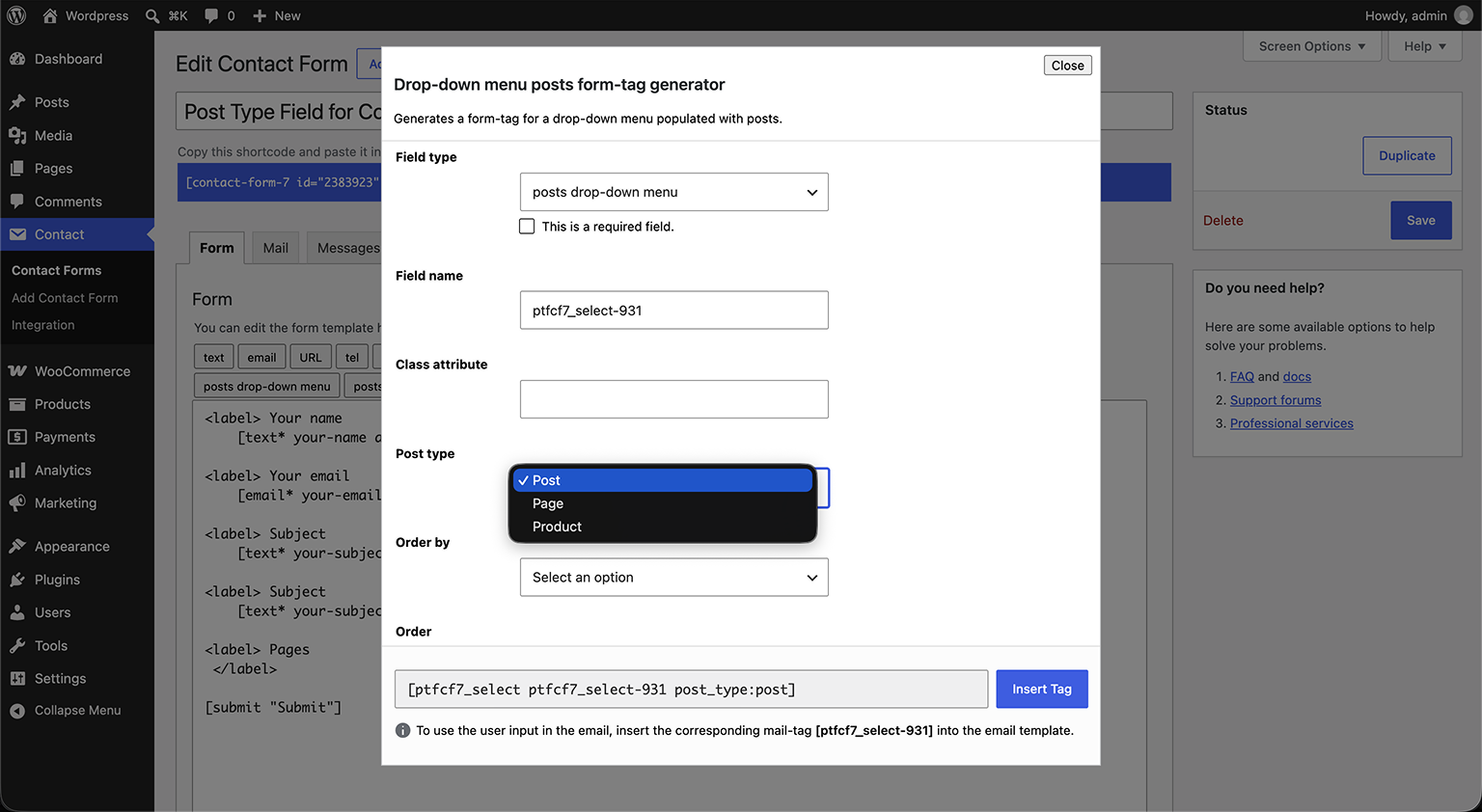Open the Media library menu
Image resolution: width=1482 pixels, height=812 pixels.
tap(77, 136)
